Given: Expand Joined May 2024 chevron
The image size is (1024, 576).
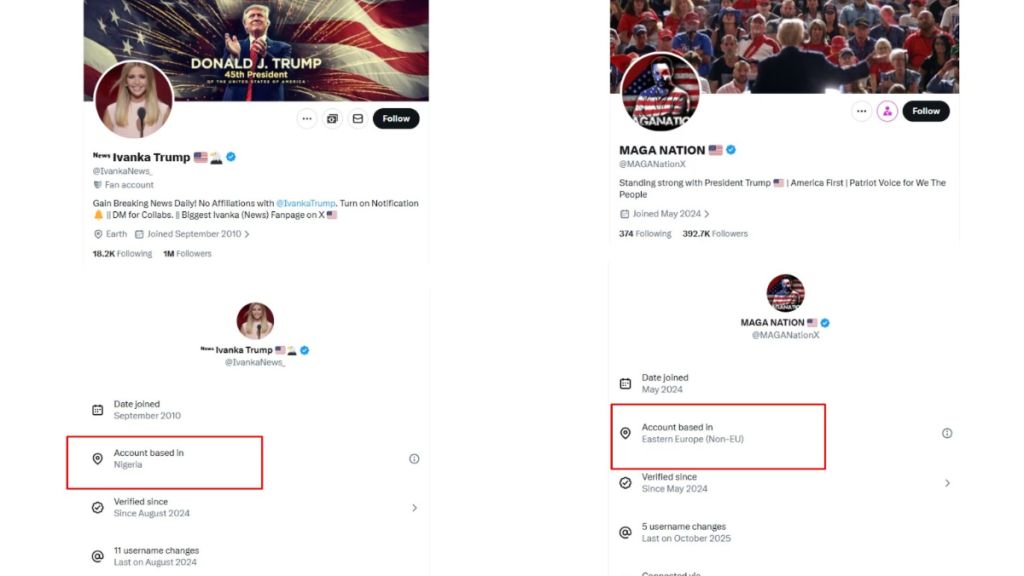Looking at the screenshot, I should 707,214.
